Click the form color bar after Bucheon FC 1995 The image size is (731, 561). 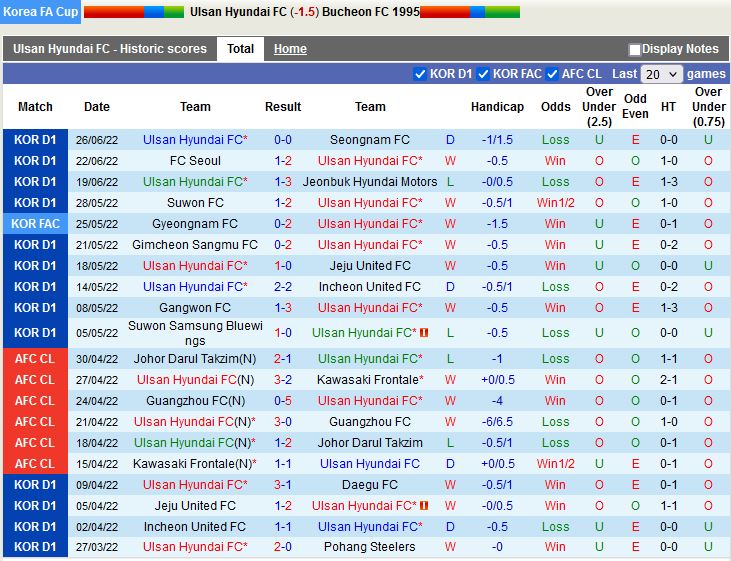click(470, 12)
